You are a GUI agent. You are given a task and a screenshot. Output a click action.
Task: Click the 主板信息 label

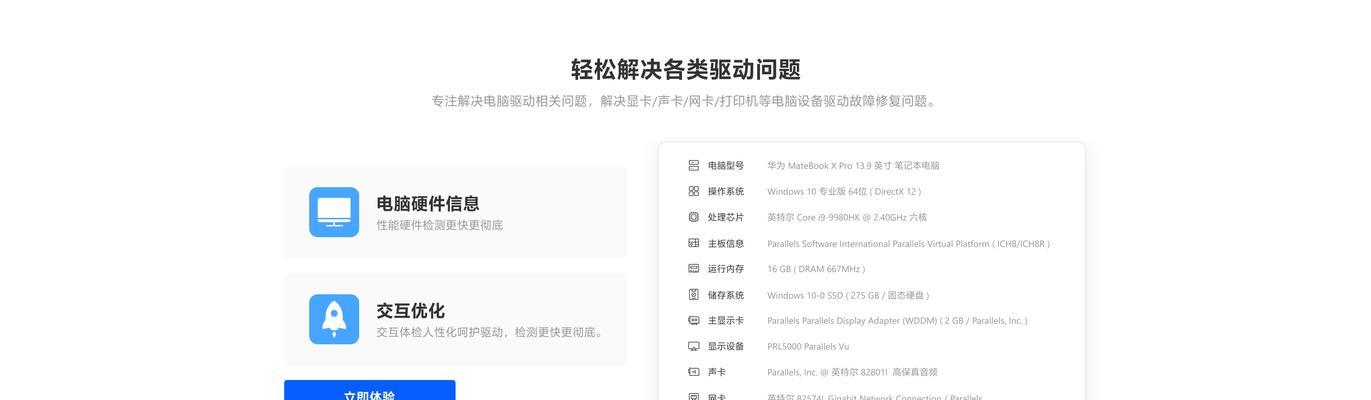[726, 243]
